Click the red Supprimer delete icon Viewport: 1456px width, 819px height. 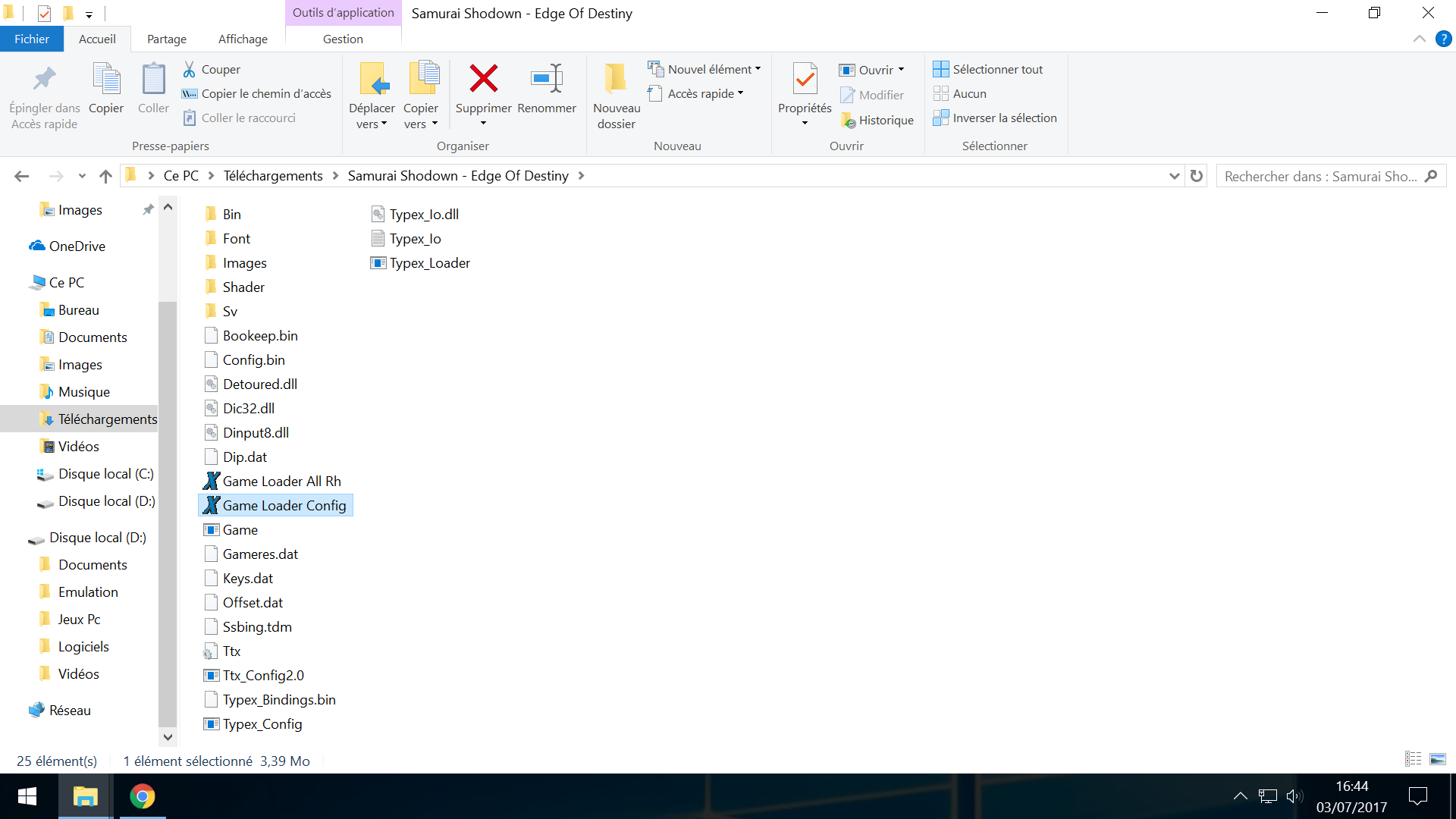click(483, 79)
